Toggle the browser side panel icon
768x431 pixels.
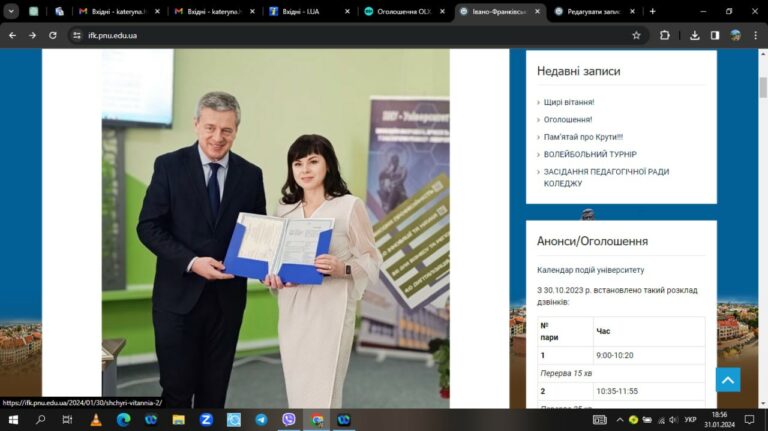[715, 35]
